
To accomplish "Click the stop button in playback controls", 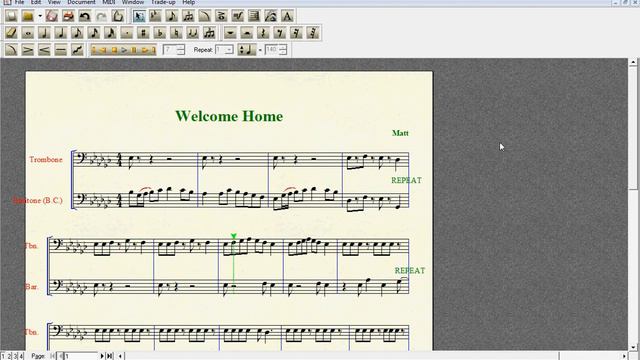I will click(114, 50).
